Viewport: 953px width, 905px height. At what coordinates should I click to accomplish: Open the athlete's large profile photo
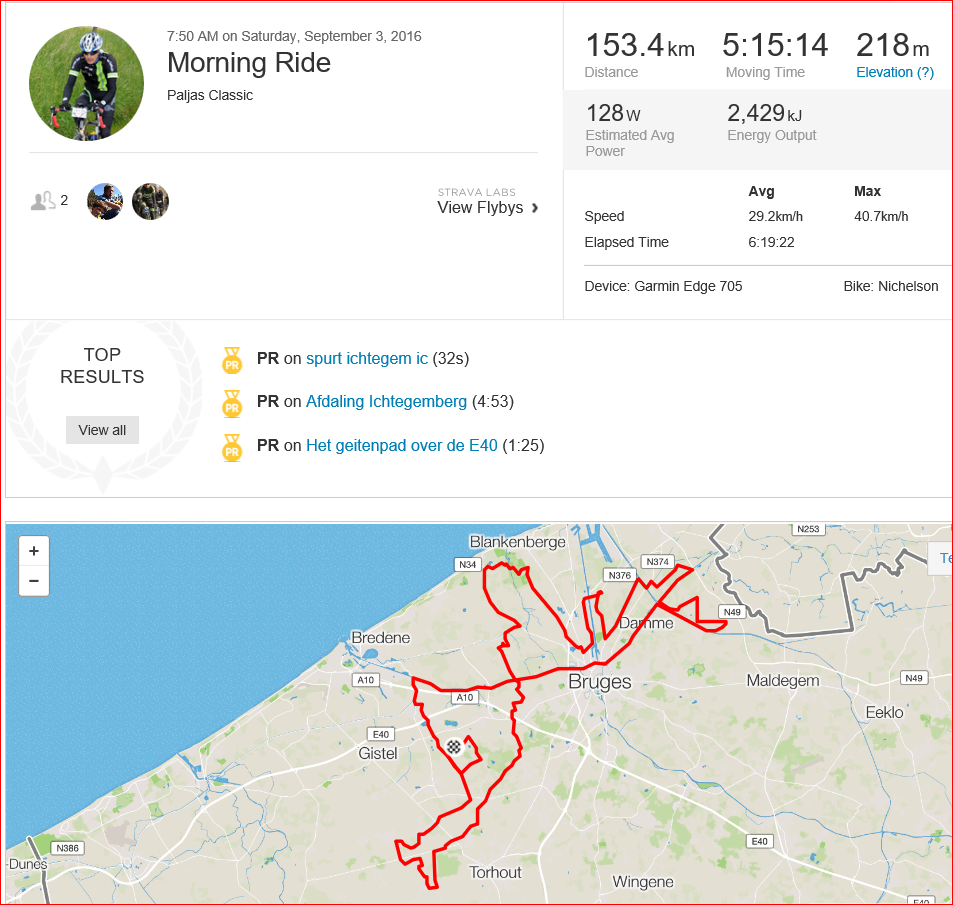coord(87,83)
